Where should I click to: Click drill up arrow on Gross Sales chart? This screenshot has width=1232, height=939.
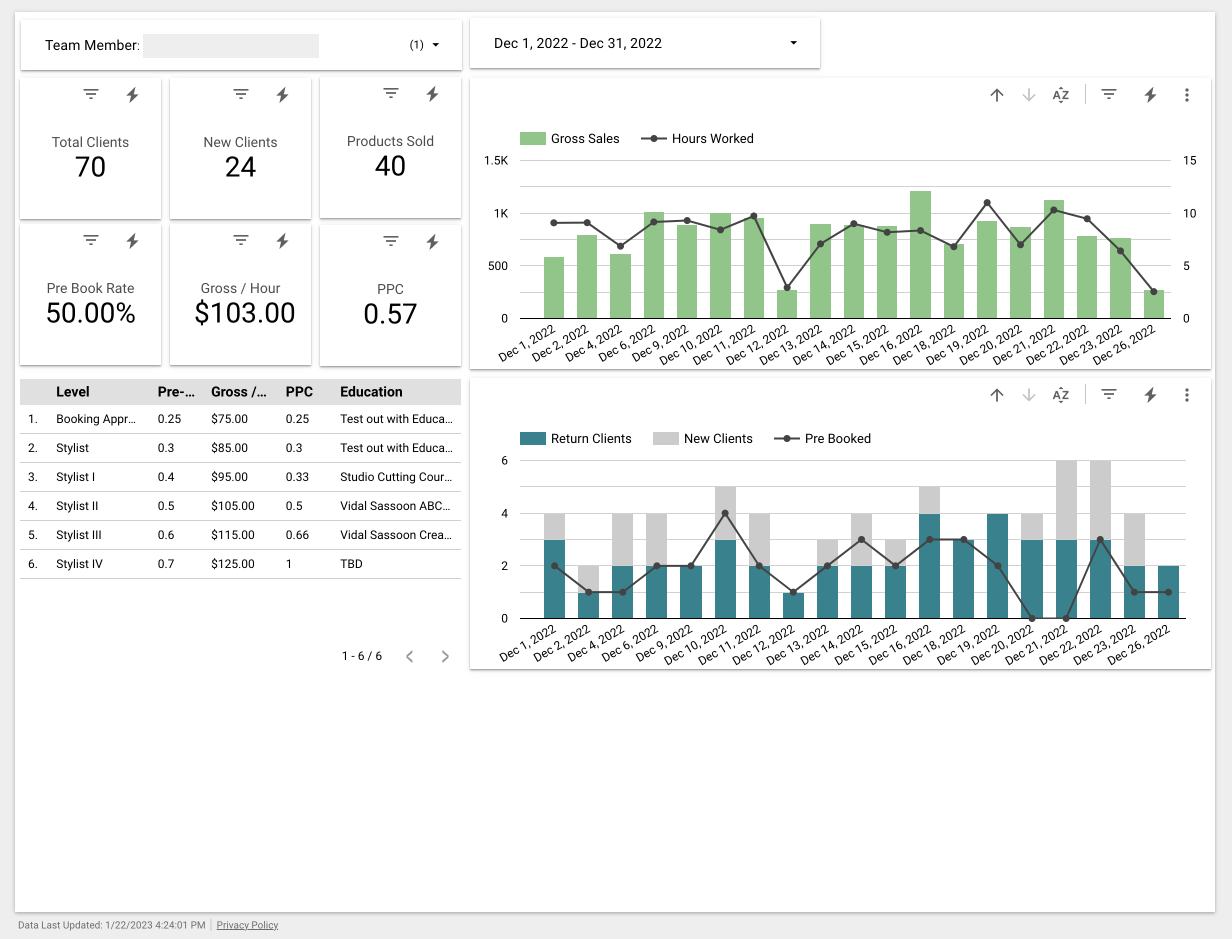997,95
